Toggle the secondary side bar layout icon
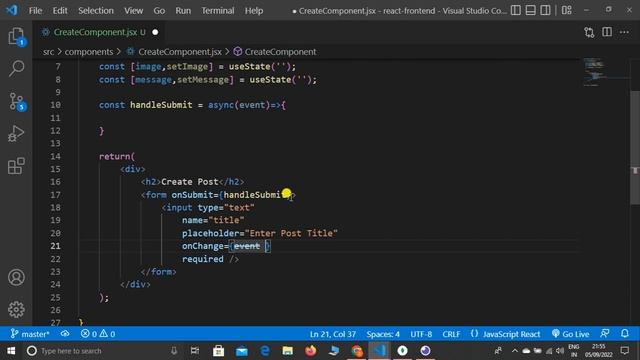Viewport: 640px width, 360px height. pos(545,10)
